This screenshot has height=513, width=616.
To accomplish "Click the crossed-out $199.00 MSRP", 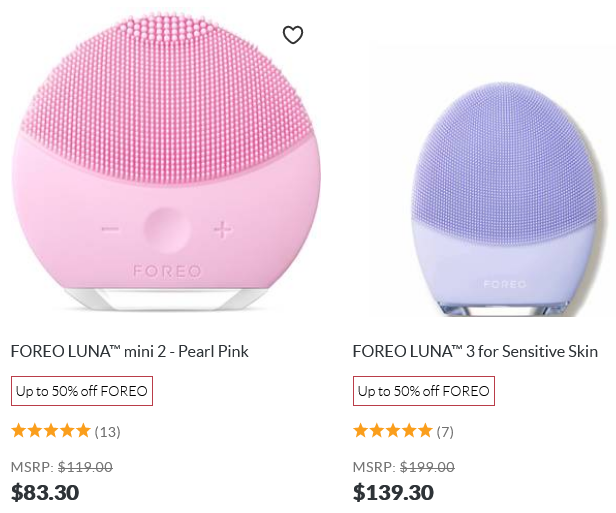I will 427,466.
